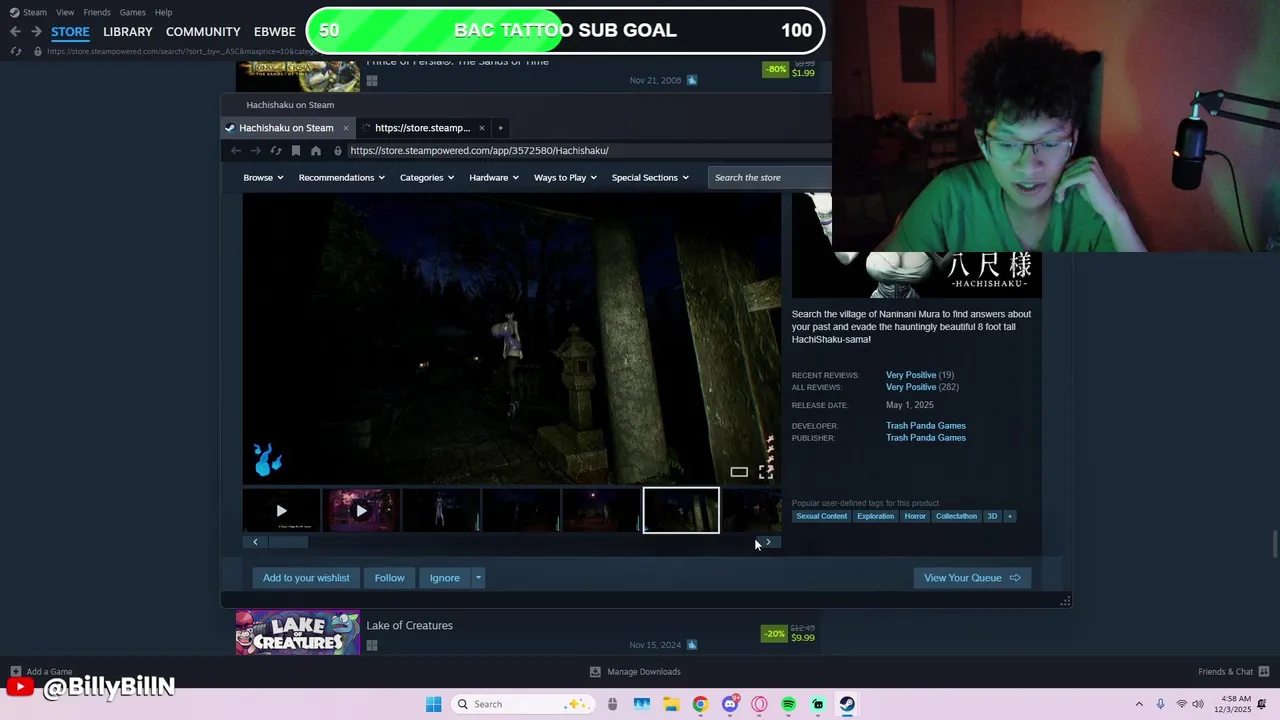Open the Browse store menu
This screenshot has width=1280, height=720.
[x=263, y=178]
